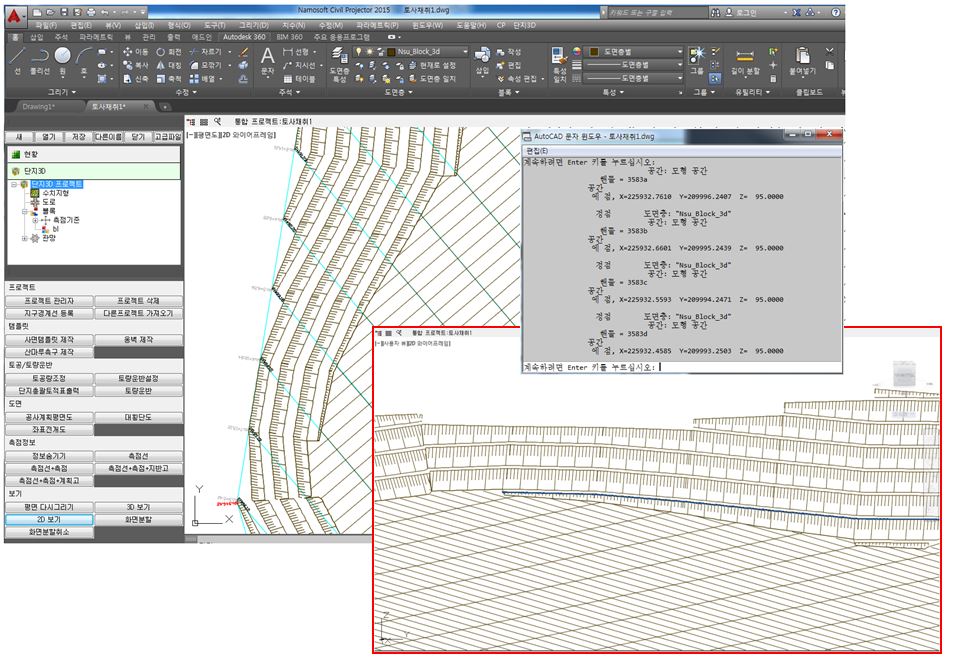
Task: Click the save icon in quick access toolbar
Action: 64,12
